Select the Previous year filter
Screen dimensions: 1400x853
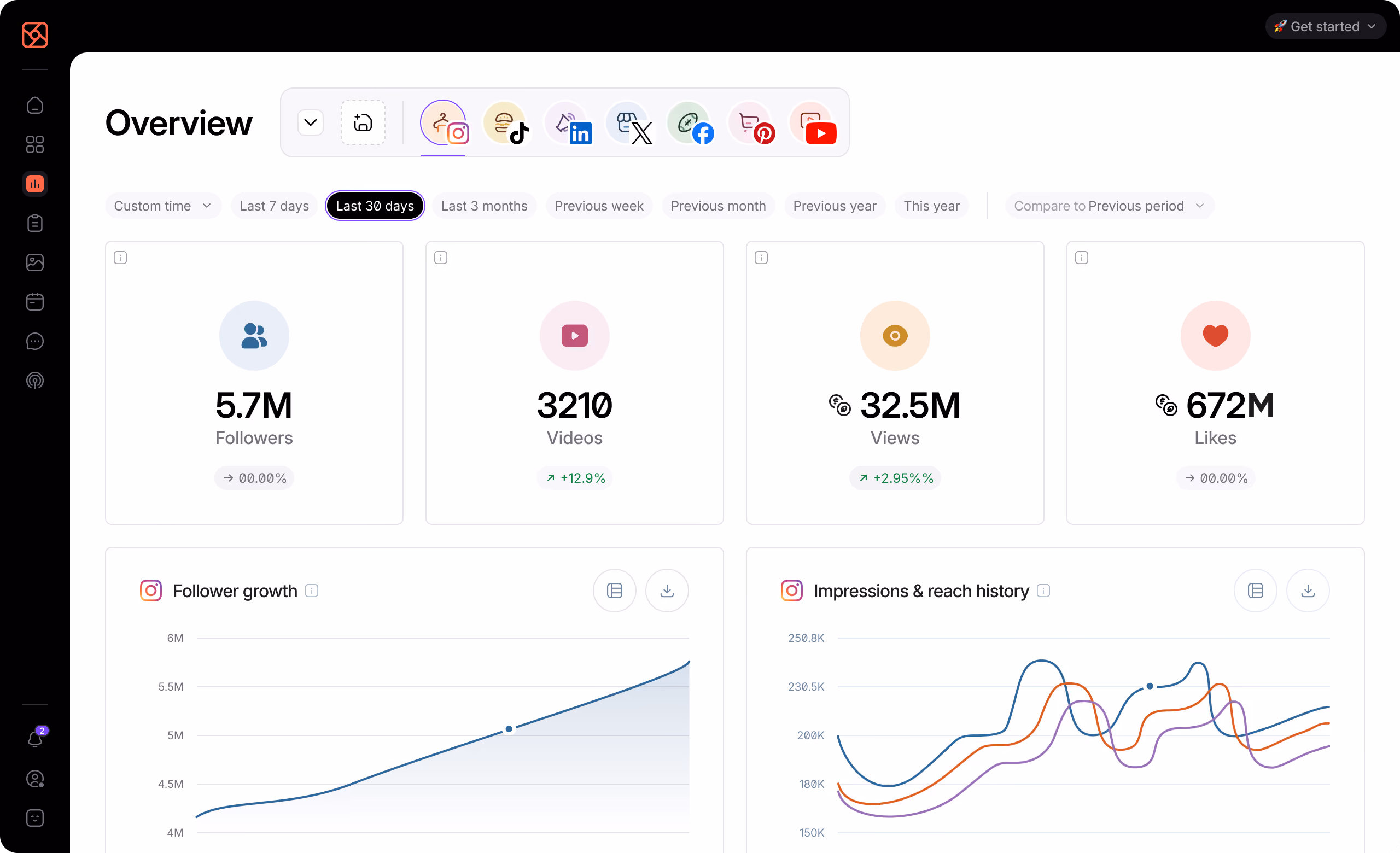pyautogui.click(x=835, y=206)
